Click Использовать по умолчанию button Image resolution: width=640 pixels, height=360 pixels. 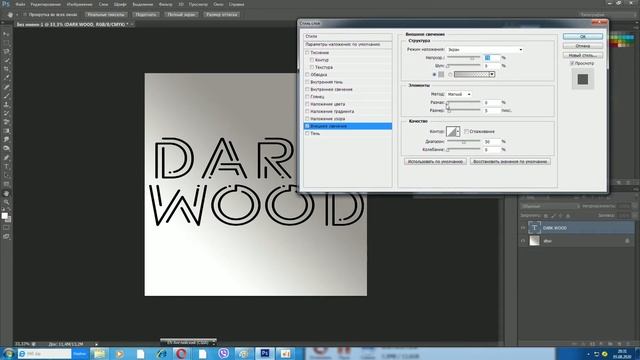(435, 162)
